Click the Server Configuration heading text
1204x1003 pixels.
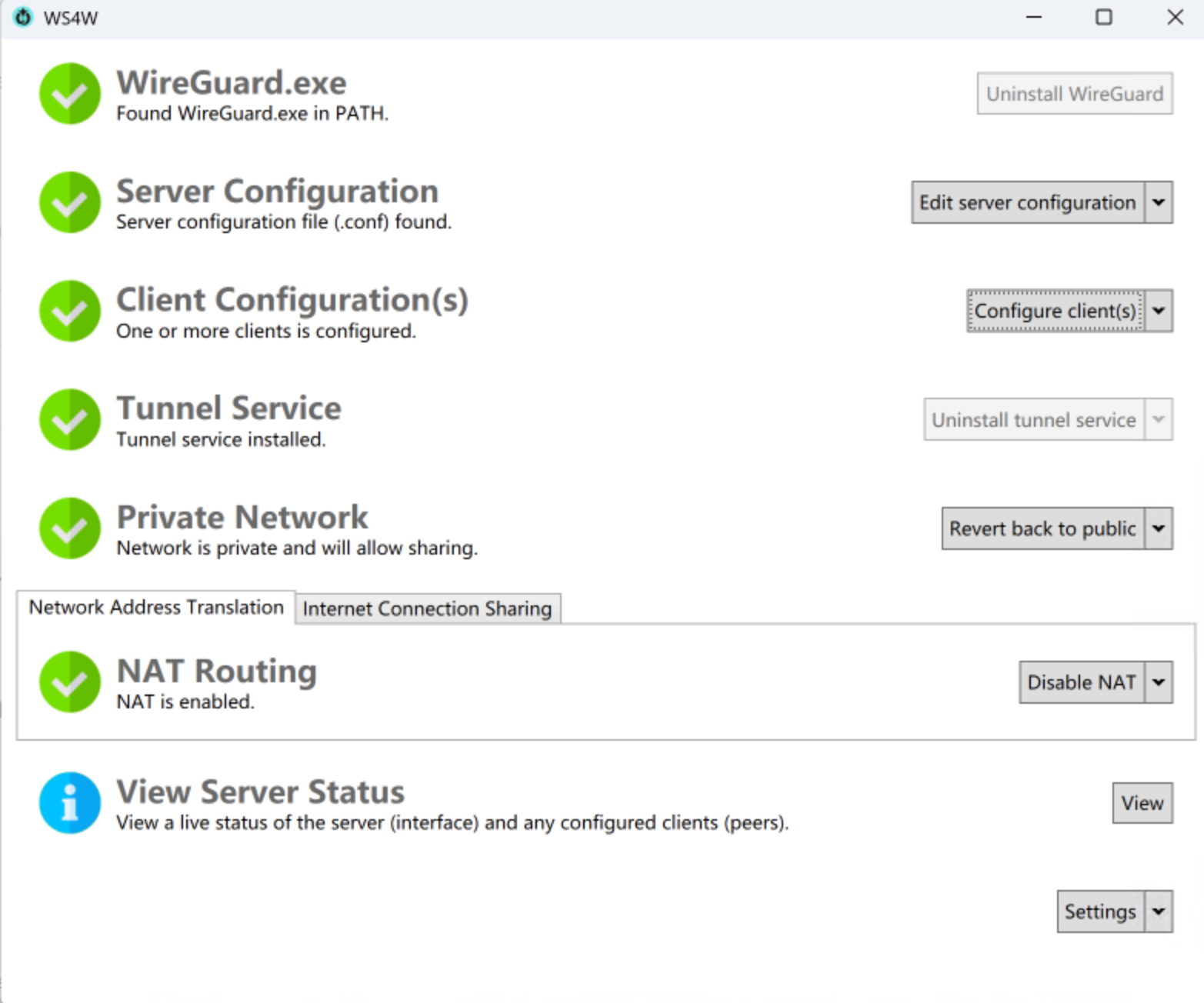pos(277,191)
